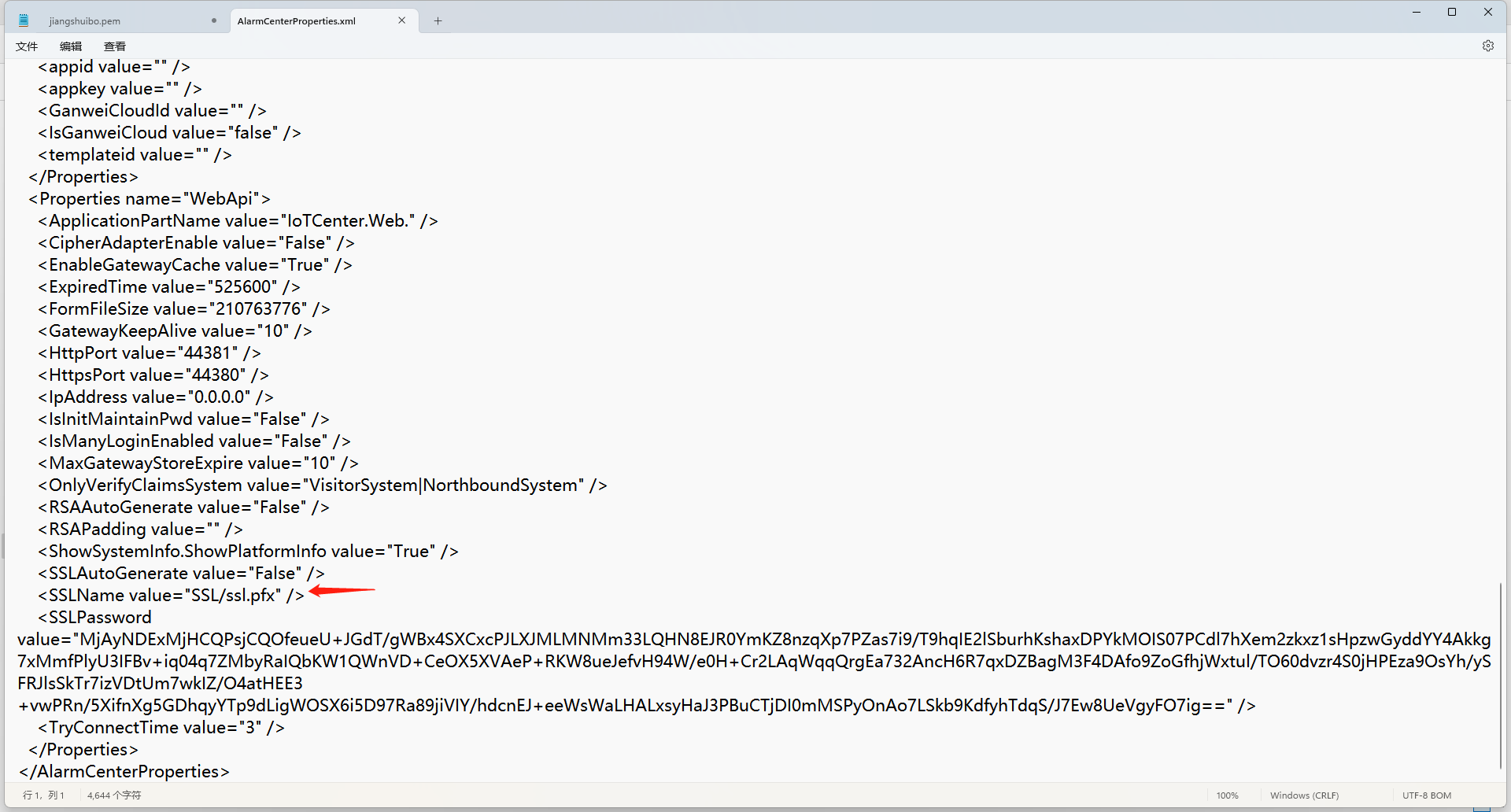The image size is (1511, 812).
Task: Open the 查看 menu
Action: click(115, 46)
